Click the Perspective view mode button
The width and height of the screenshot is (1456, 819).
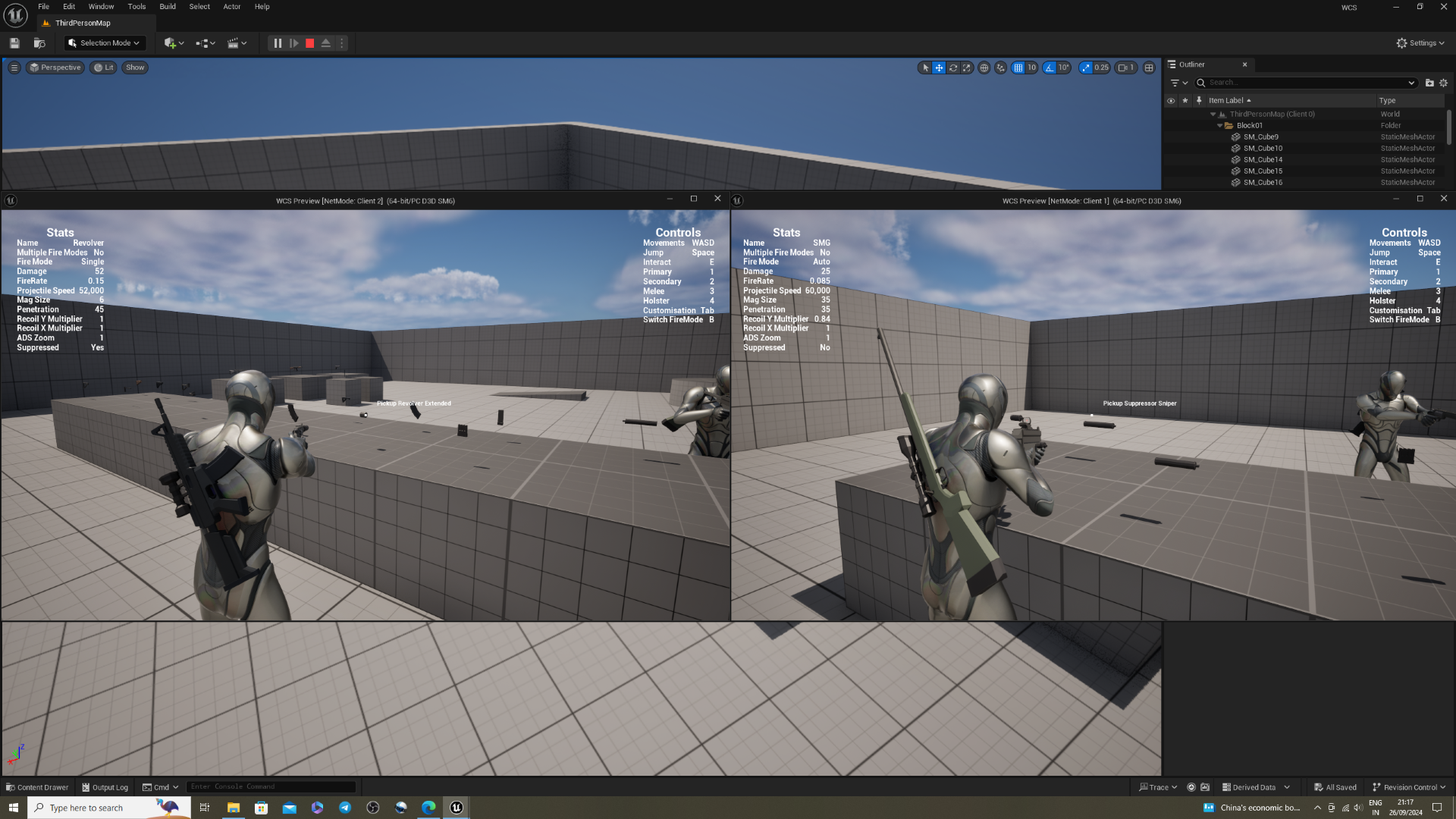coord(55,67)
